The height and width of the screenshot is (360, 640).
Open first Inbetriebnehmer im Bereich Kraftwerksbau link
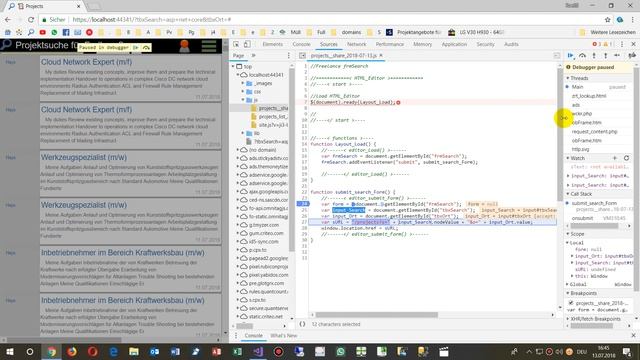click(x=122, y=253)
